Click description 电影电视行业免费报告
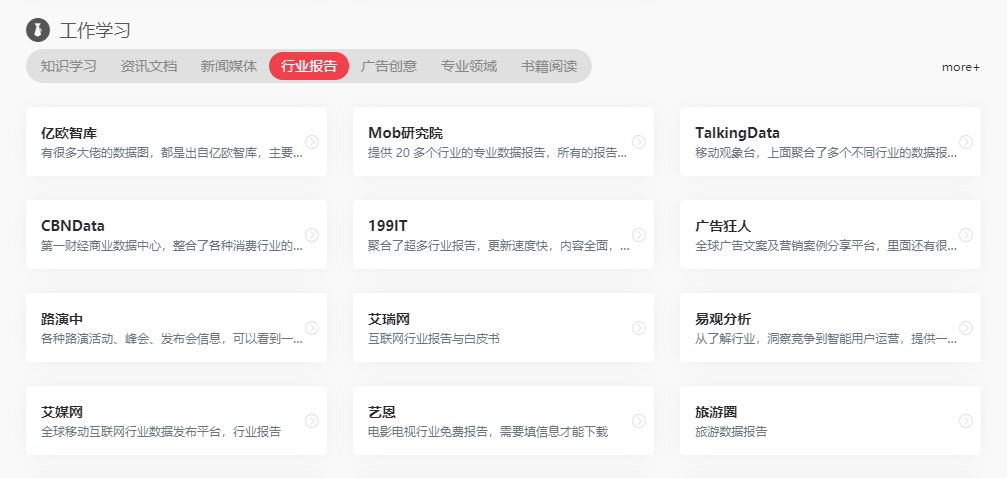The height and width of the screenshot is (478, 1007). 488,432
